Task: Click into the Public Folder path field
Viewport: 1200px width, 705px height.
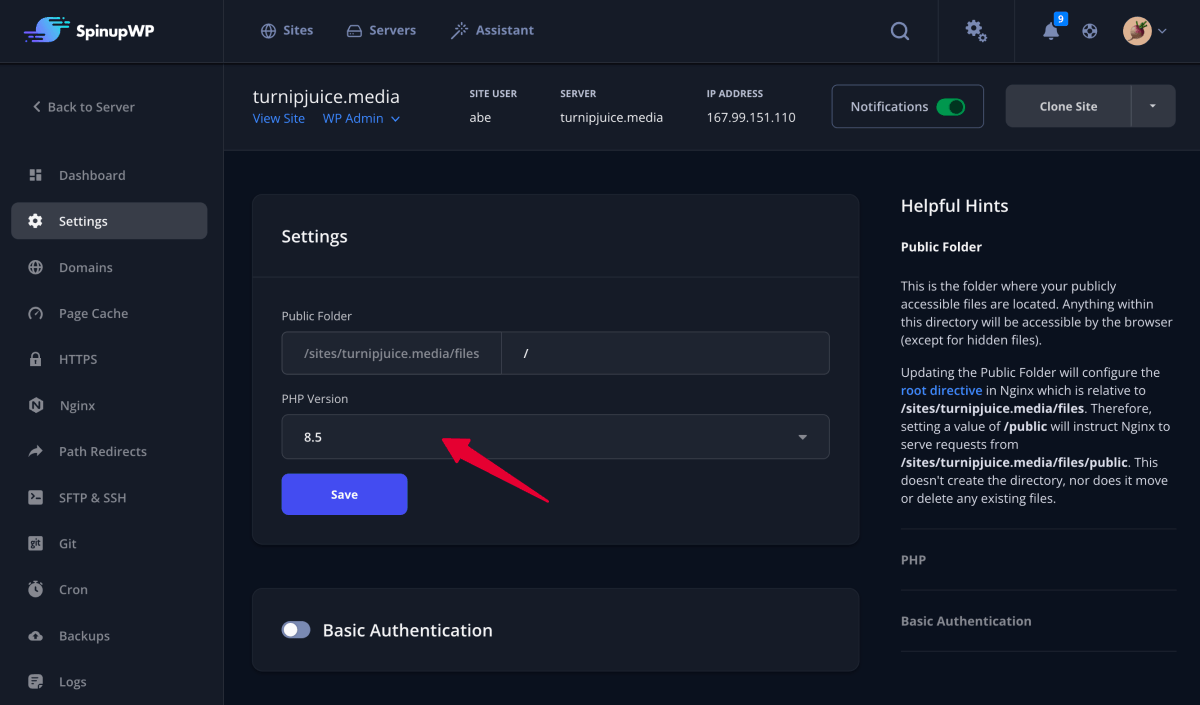Action: (x=665, y=353)
